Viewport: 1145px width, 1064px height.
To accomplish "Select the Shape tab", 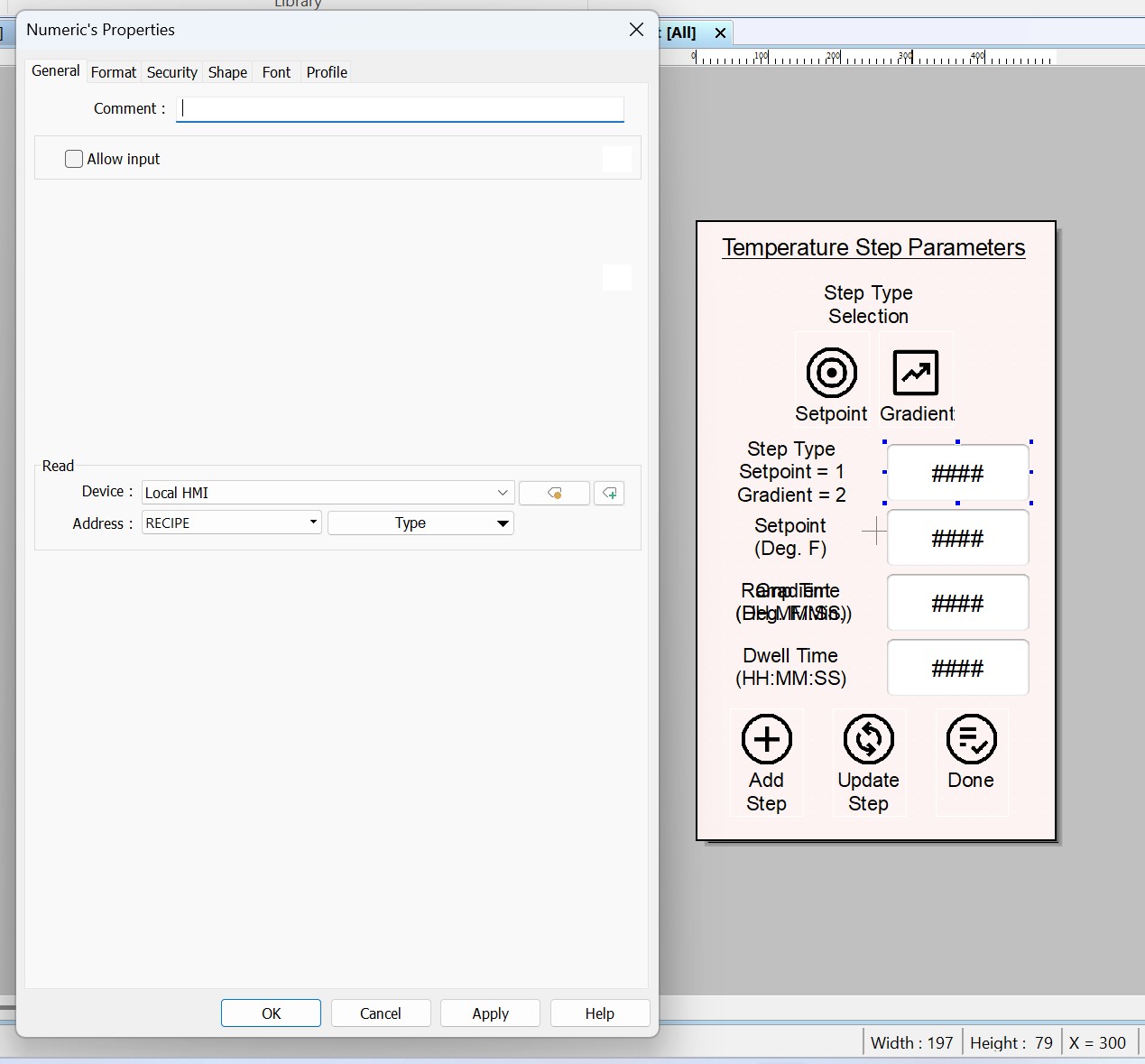I will pyautogui.click(x=227, y=72).
